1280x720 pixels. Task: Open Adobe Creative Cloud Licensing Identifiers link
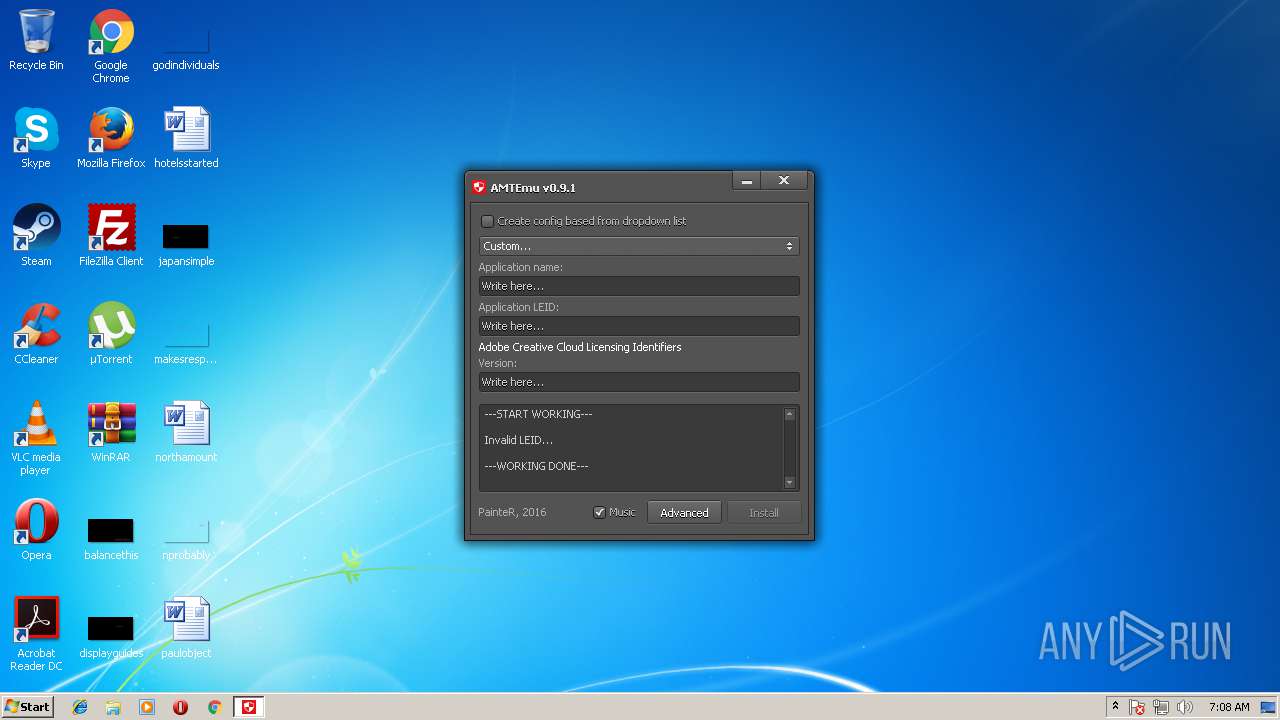click(x=580, y=347)
